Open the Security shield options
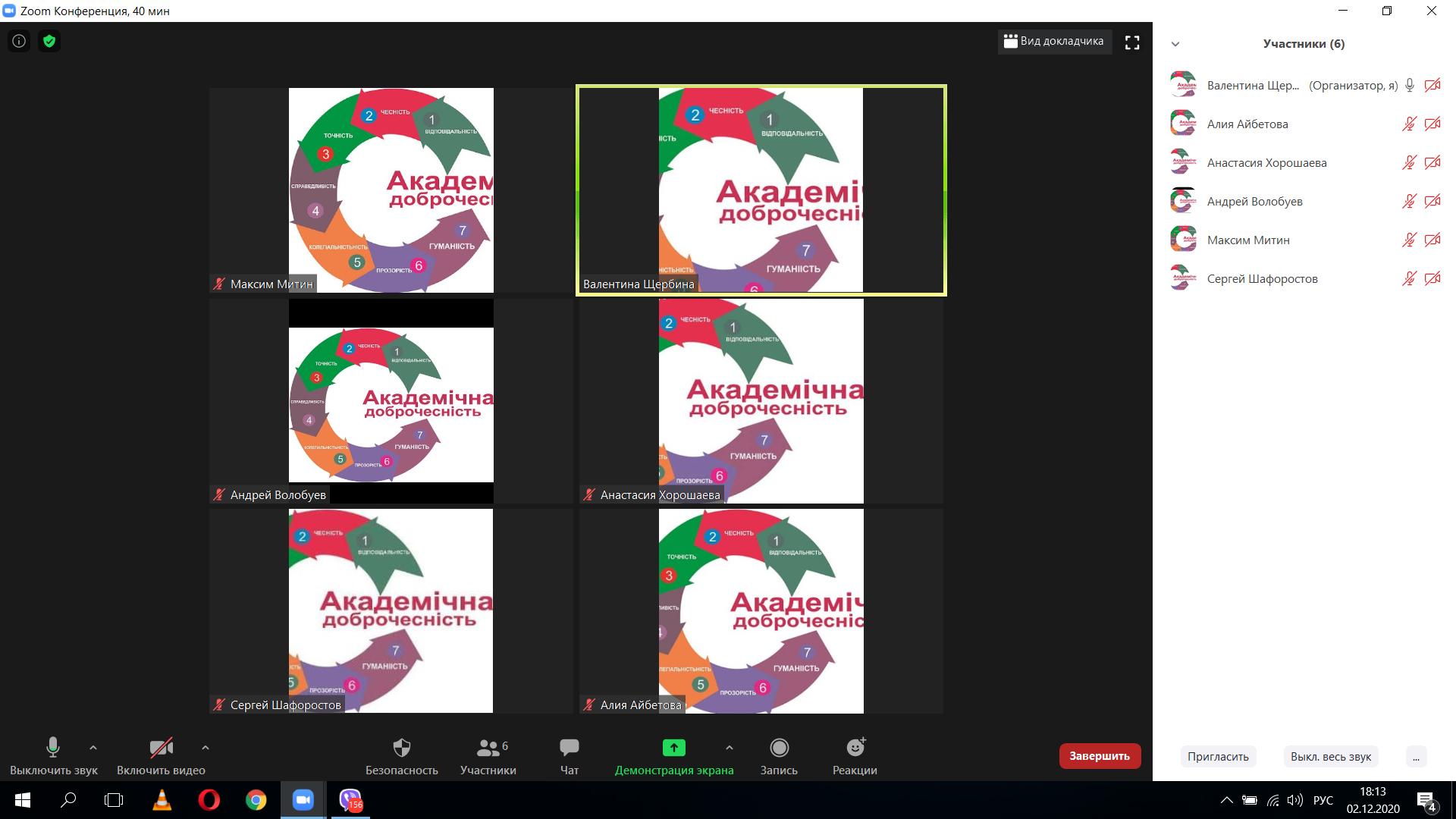The image size is (1456, 819). tap(401, 756)
